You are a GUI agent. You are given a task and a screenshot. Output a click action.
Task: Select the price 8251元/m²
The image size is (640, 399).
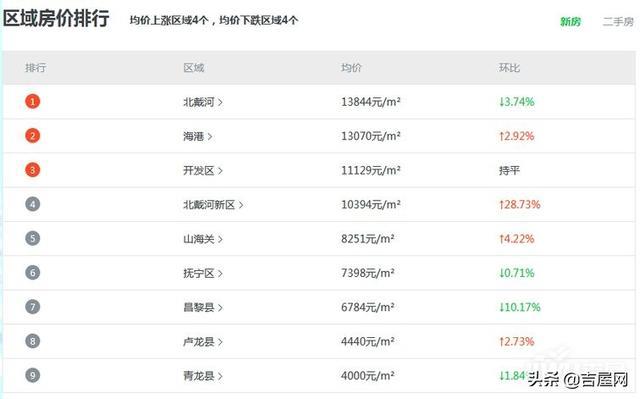(x=368, y=239)
